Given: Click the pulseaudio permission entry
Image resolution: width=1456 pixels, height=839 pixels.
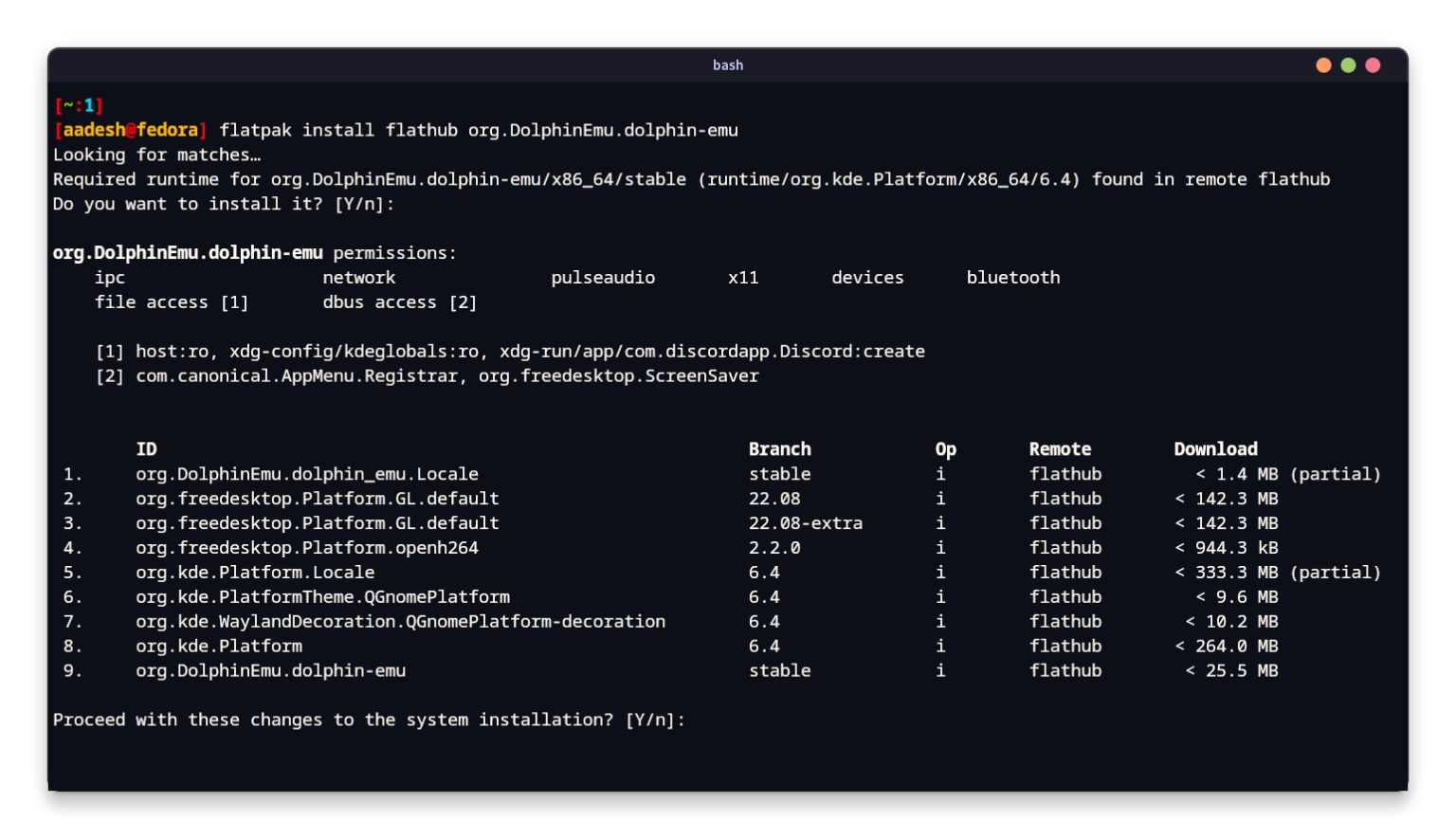Looking at the screenshot, I should 603,277.
